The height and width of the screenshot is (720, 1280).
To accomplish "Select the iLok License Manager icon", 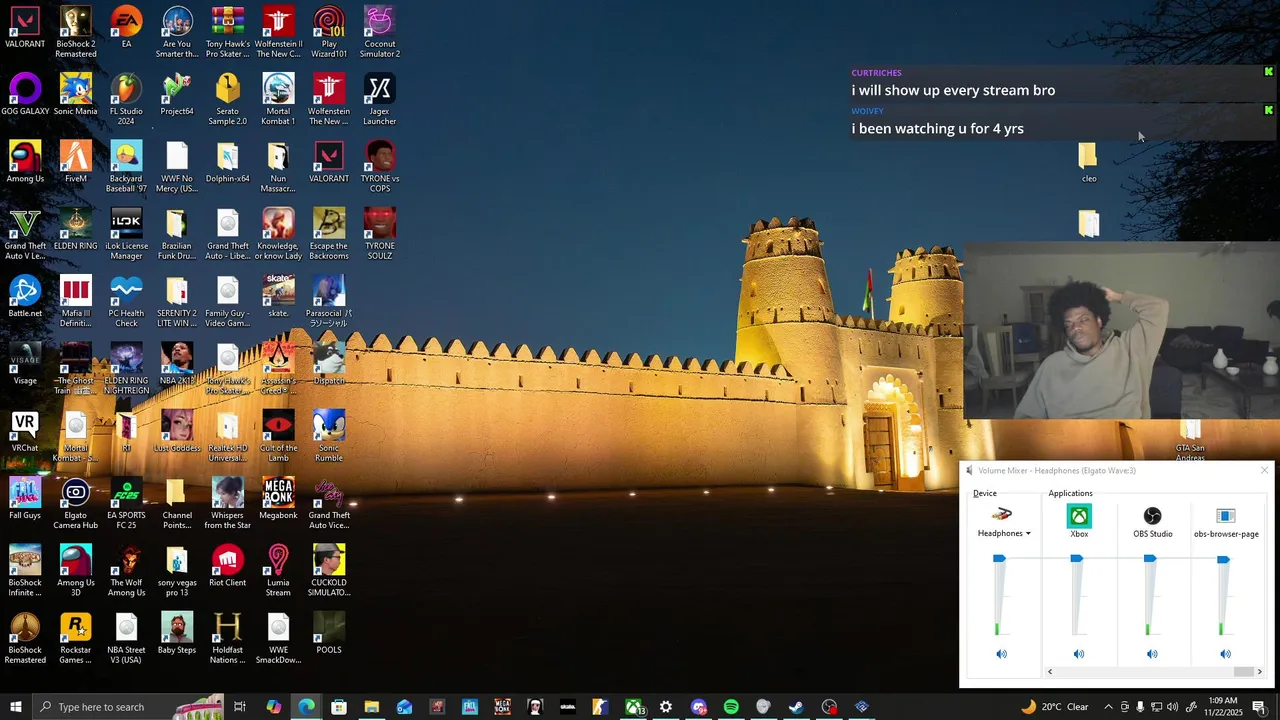I will pos(126,234).
